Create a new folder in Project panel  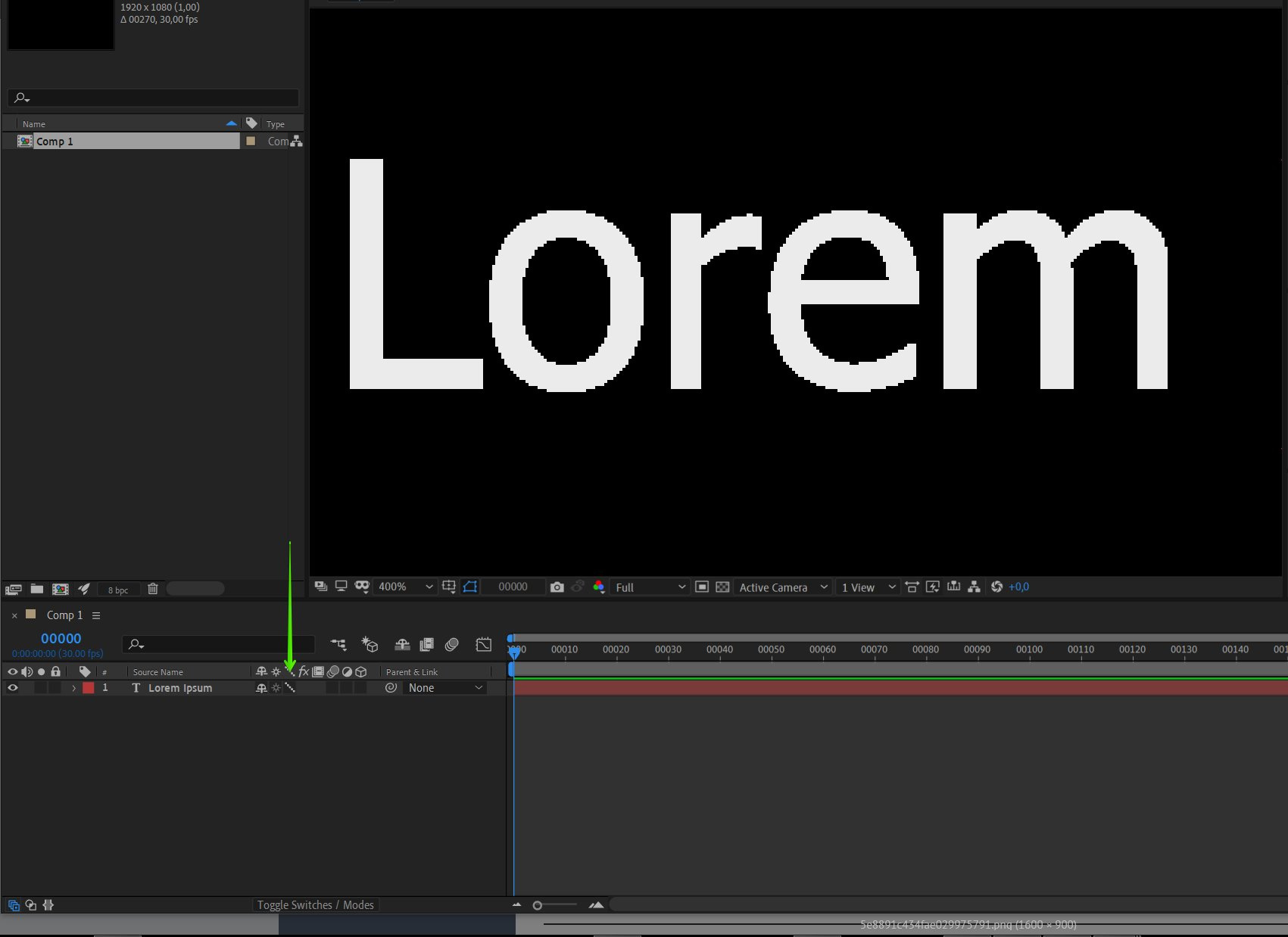point(36,589)
